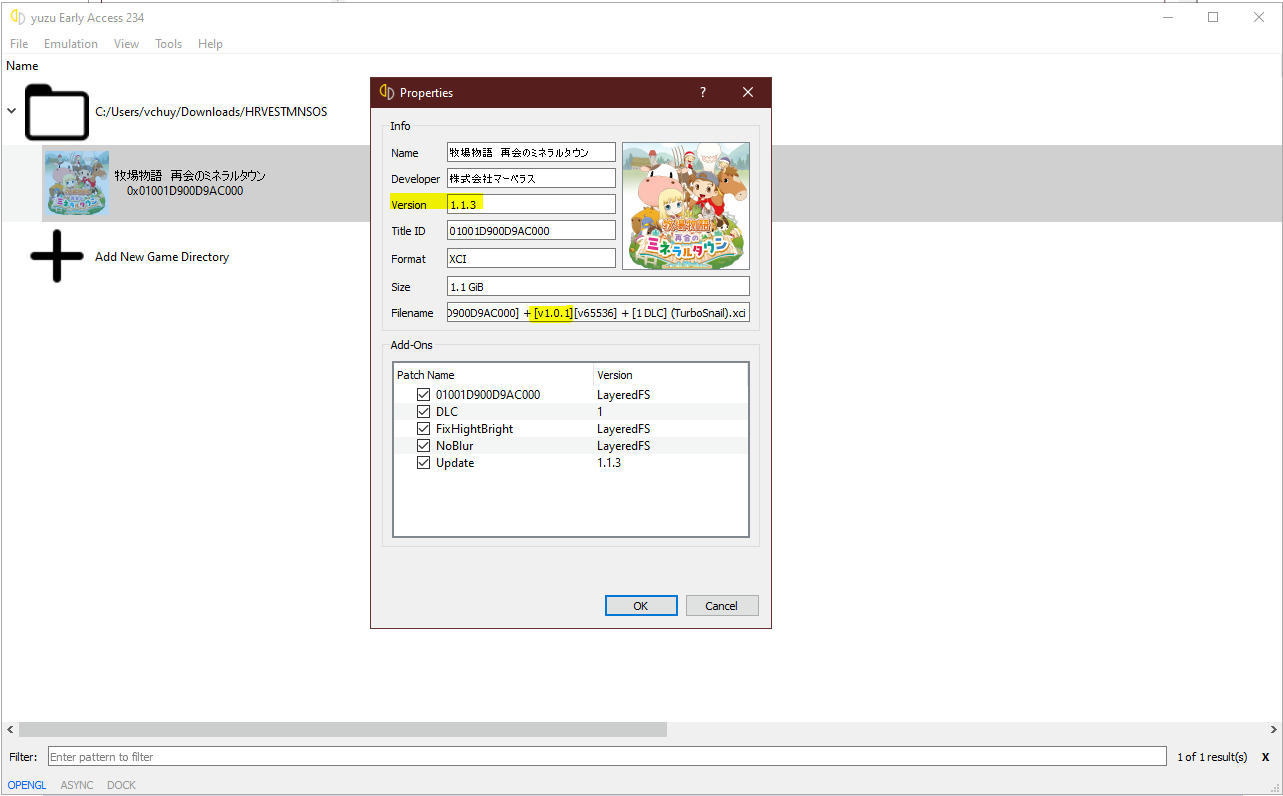The height and width of the screenshot is (796, 1283).
Task: Click the Filename field in Properties
Action: click(x=598, y=313)
